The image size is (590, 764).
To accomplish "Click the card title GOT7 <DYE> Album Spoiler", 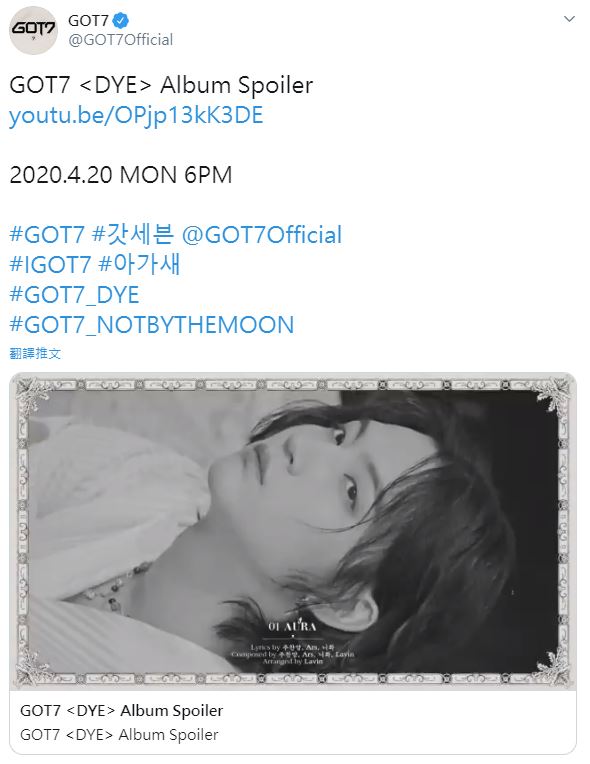I will point(121,711).
